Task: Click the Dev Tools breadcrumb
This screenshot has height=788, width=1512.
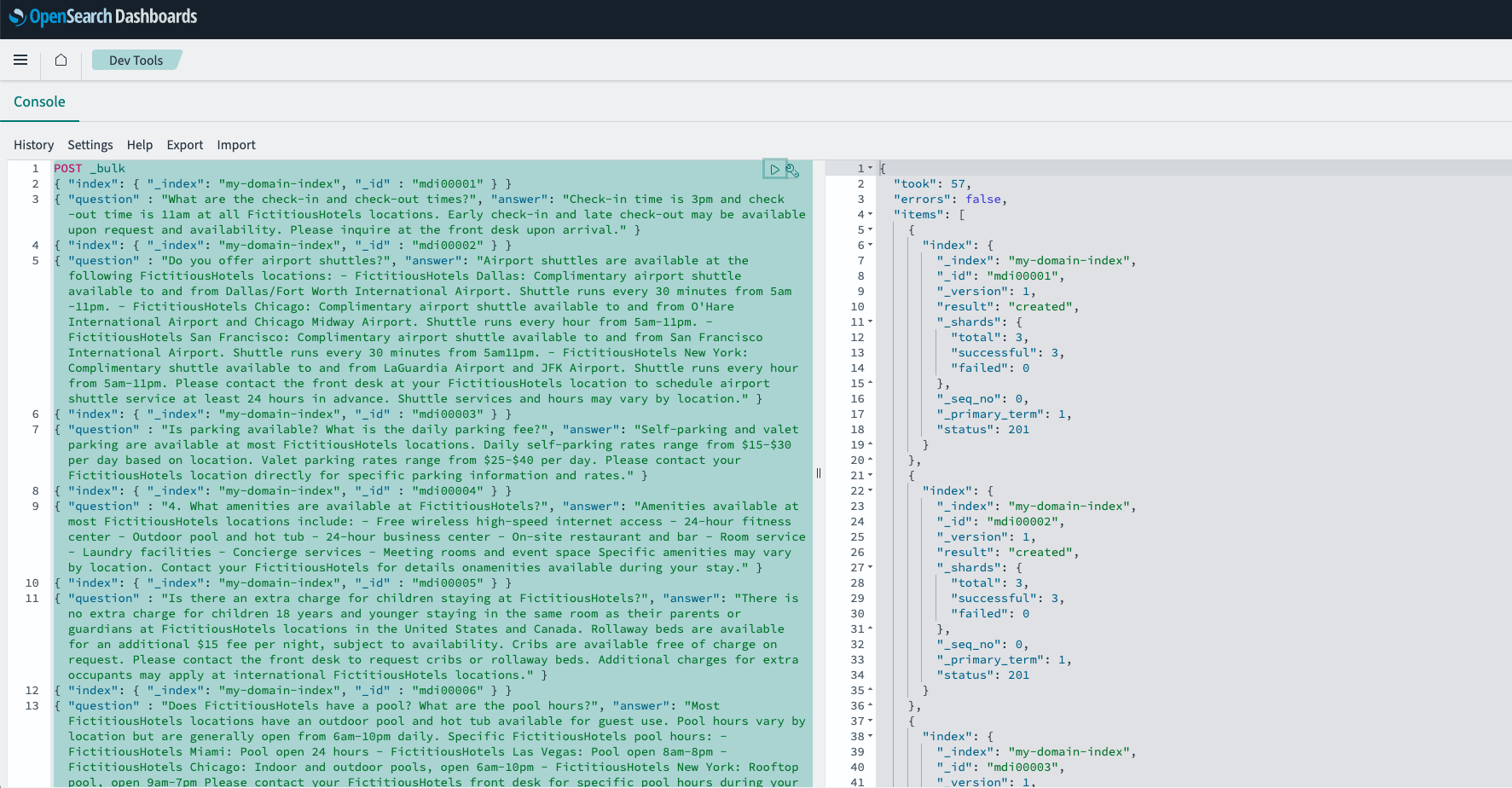Action: tap(136, 61)
